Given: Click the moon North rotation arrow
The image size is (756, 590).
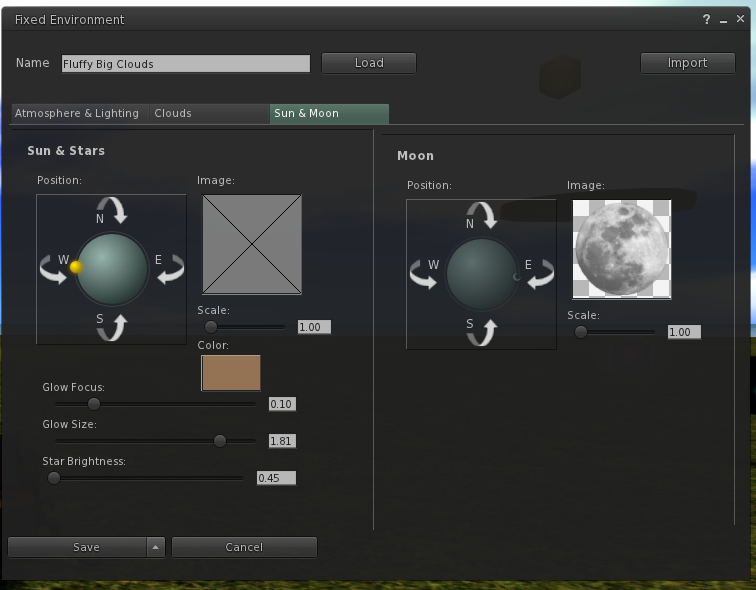Looking at the screenshot, I should point(482,214).
